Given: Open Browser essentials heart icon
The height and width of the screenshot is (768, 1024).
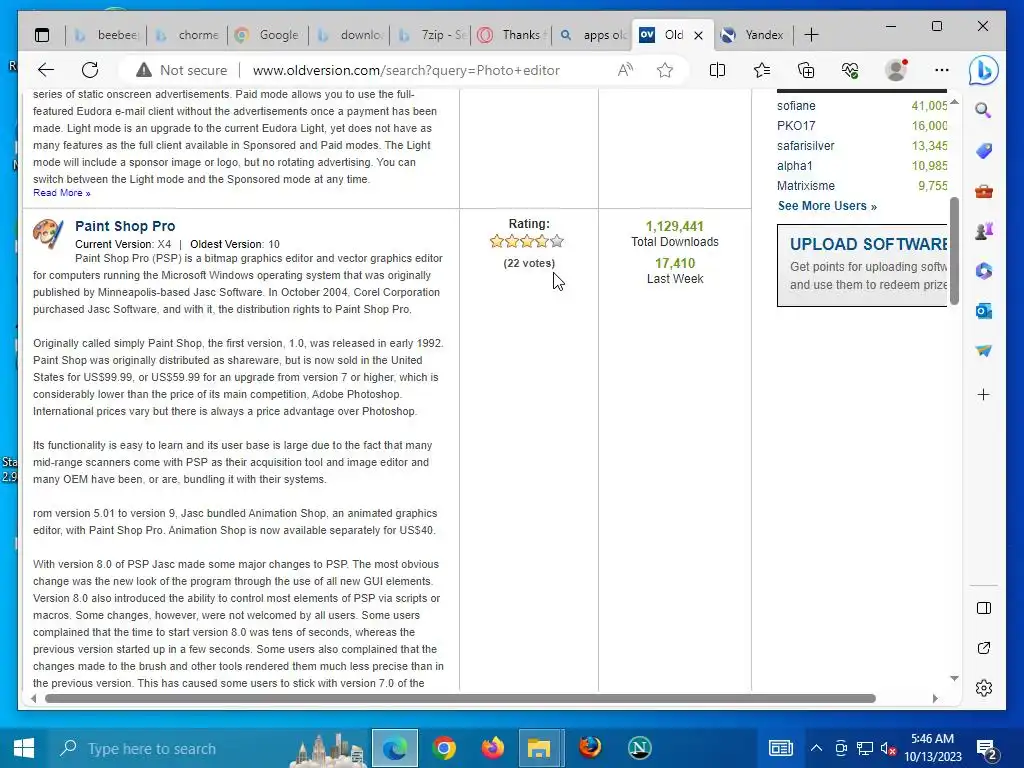Looking at the screenshot, I should (x=850, y=70).
